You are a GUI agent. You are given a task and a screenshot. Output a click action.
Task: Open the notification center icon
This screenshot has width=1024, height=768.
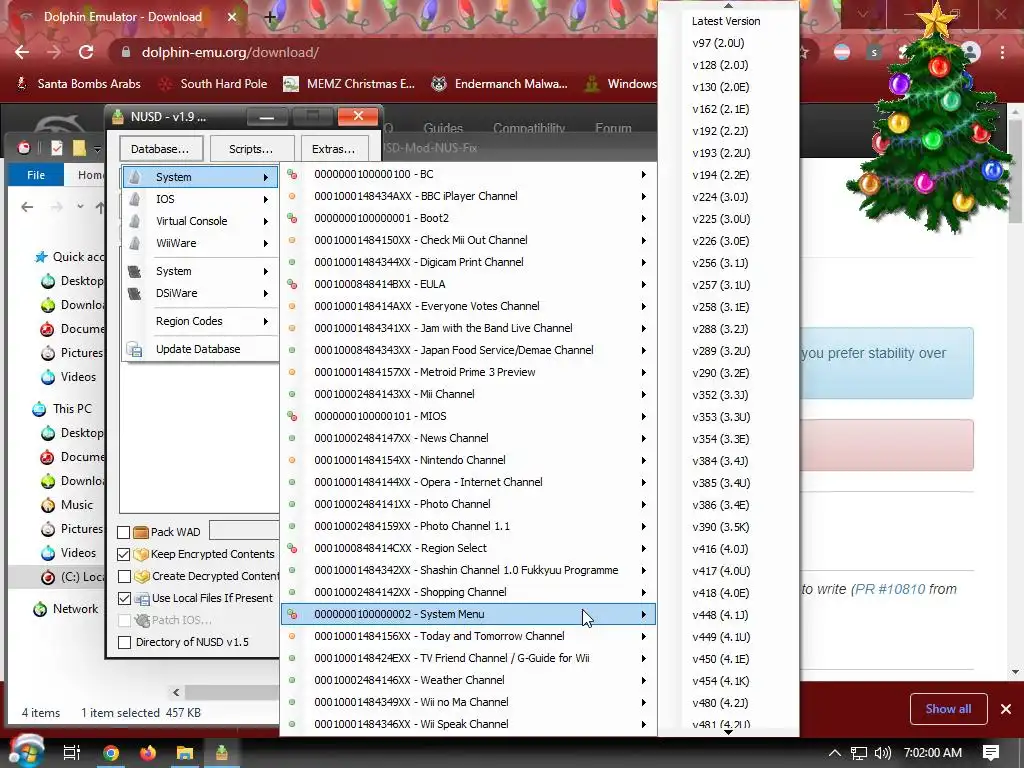[991, 753]
